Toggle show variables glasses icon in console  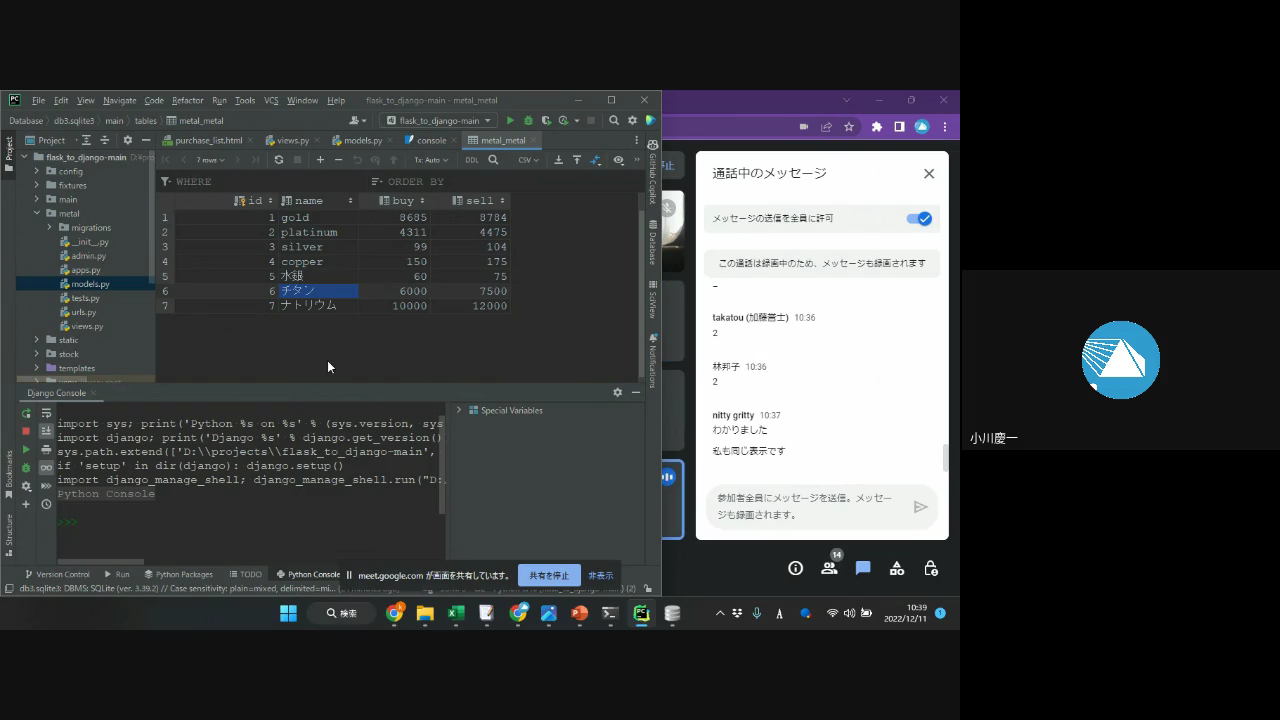46,468
